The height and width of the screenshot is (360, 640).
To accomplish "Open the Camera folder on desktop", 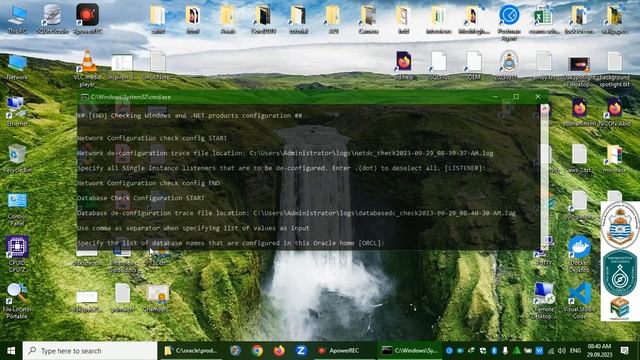I will pos(369,20).
